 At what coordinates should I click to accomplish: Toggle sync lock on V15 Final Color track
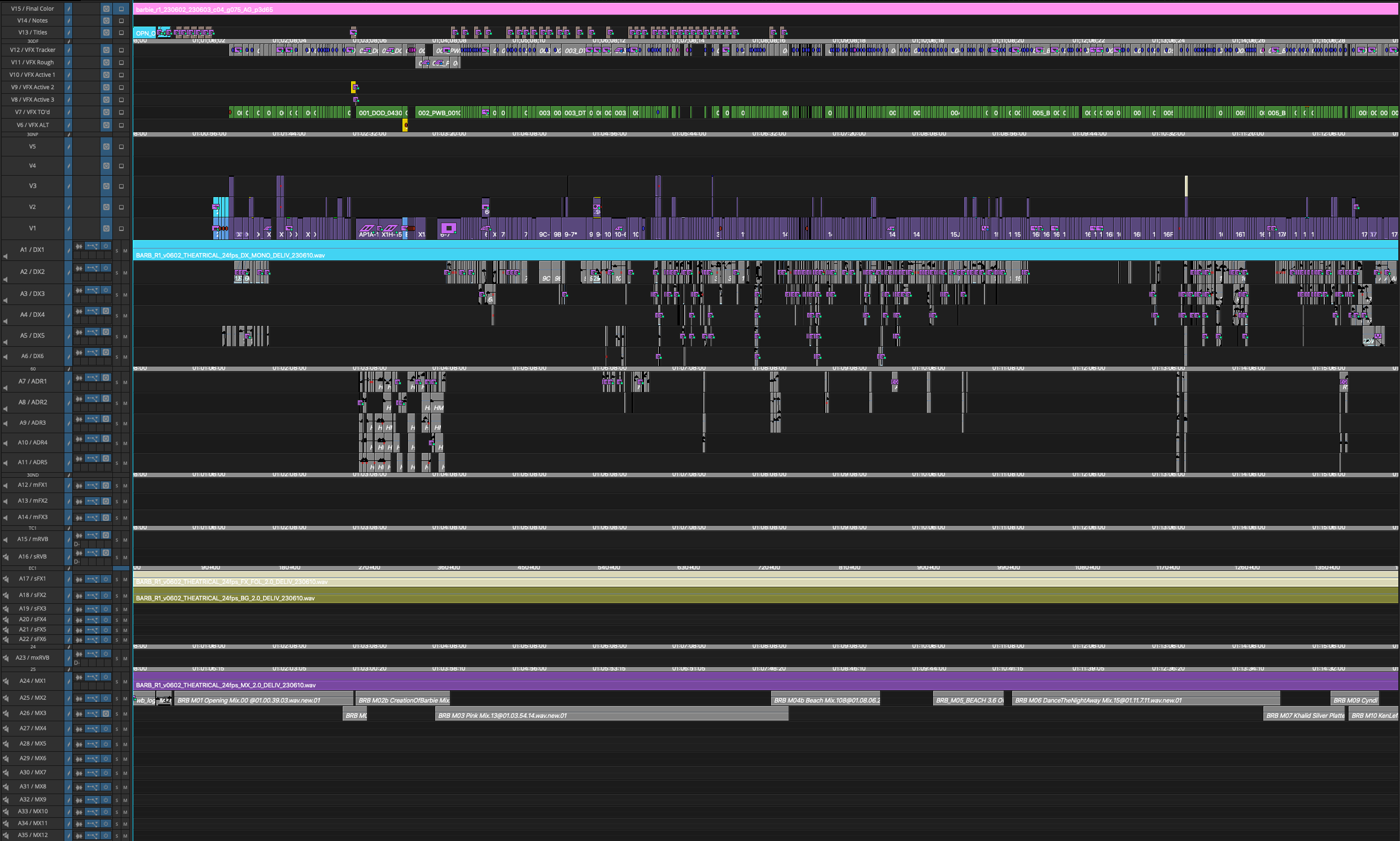point(68,8)
